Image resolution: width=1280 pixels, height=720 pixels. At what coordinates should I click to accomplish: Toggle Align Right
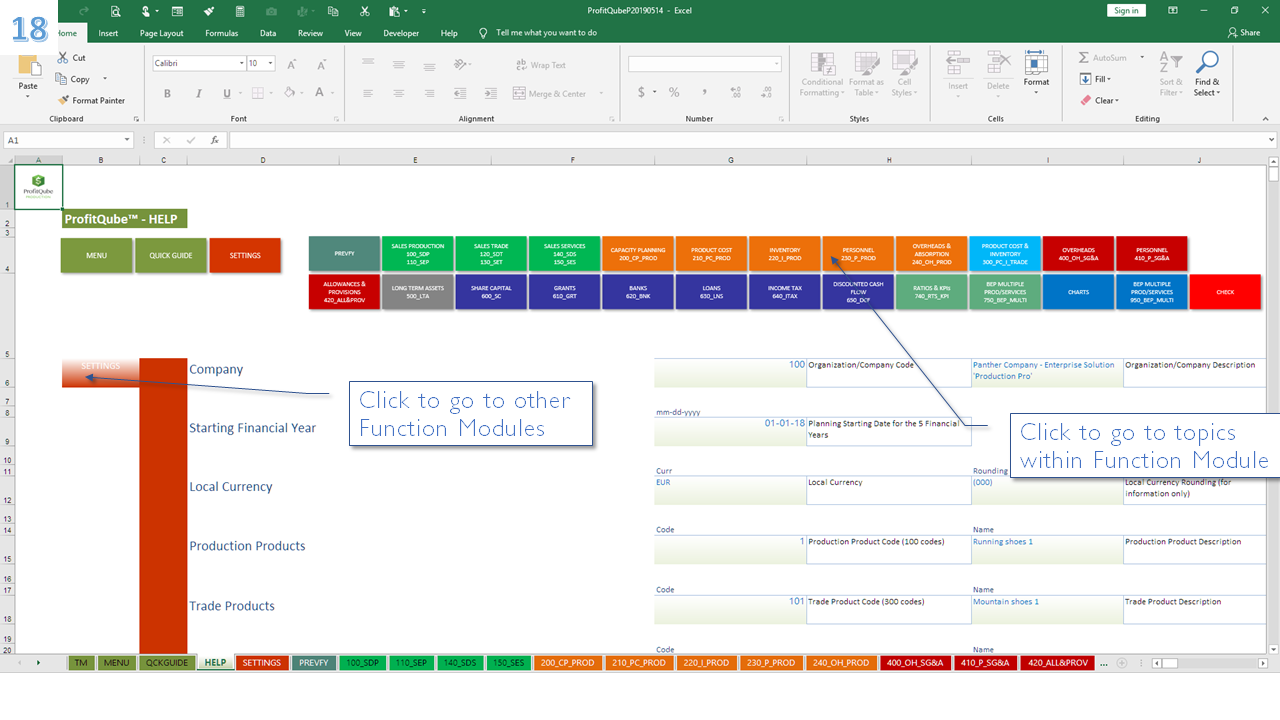click(430, 94)
